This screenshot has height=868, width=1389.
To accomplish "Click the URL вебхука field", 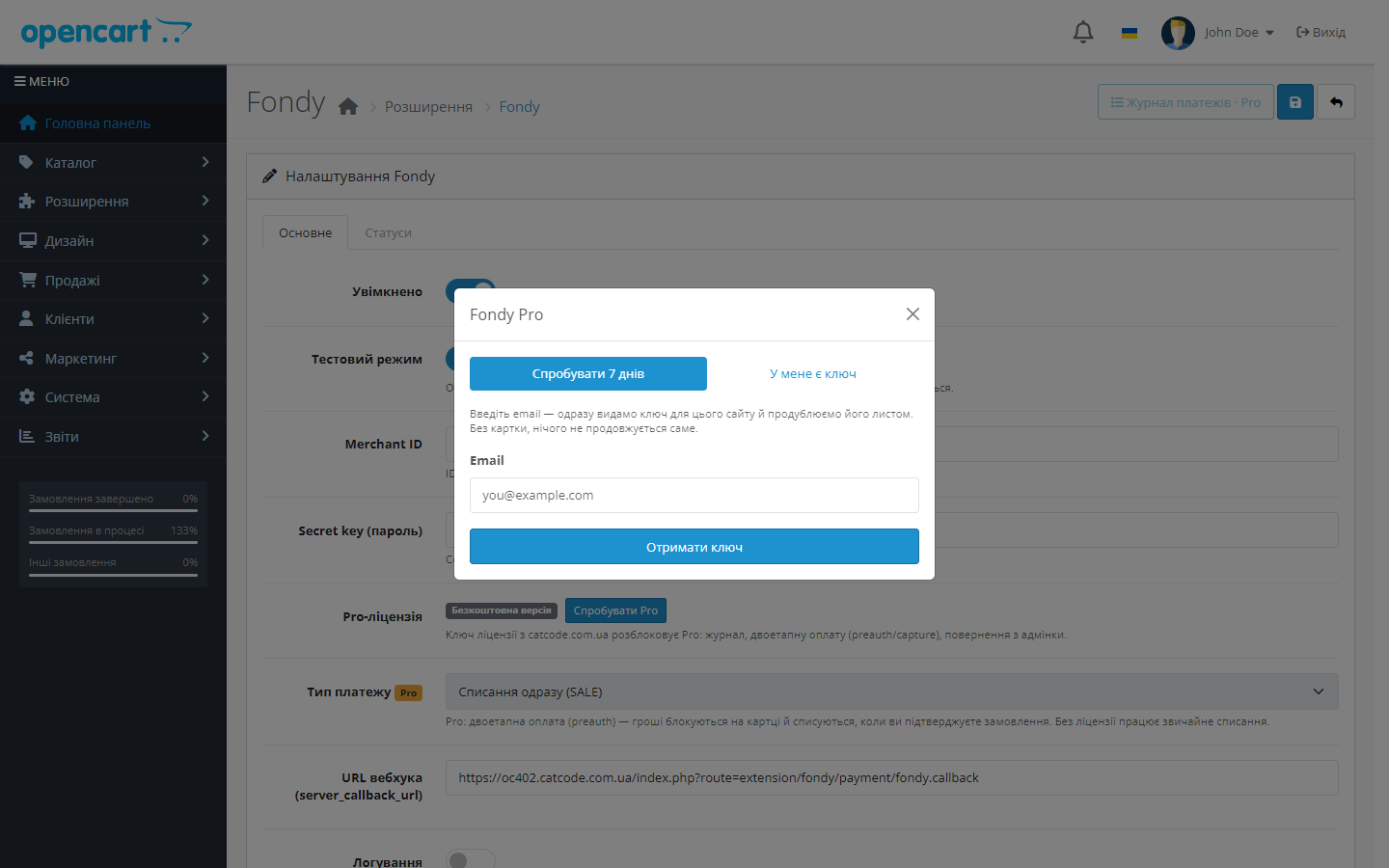I will pyautogui.click(x=892, y=778).
